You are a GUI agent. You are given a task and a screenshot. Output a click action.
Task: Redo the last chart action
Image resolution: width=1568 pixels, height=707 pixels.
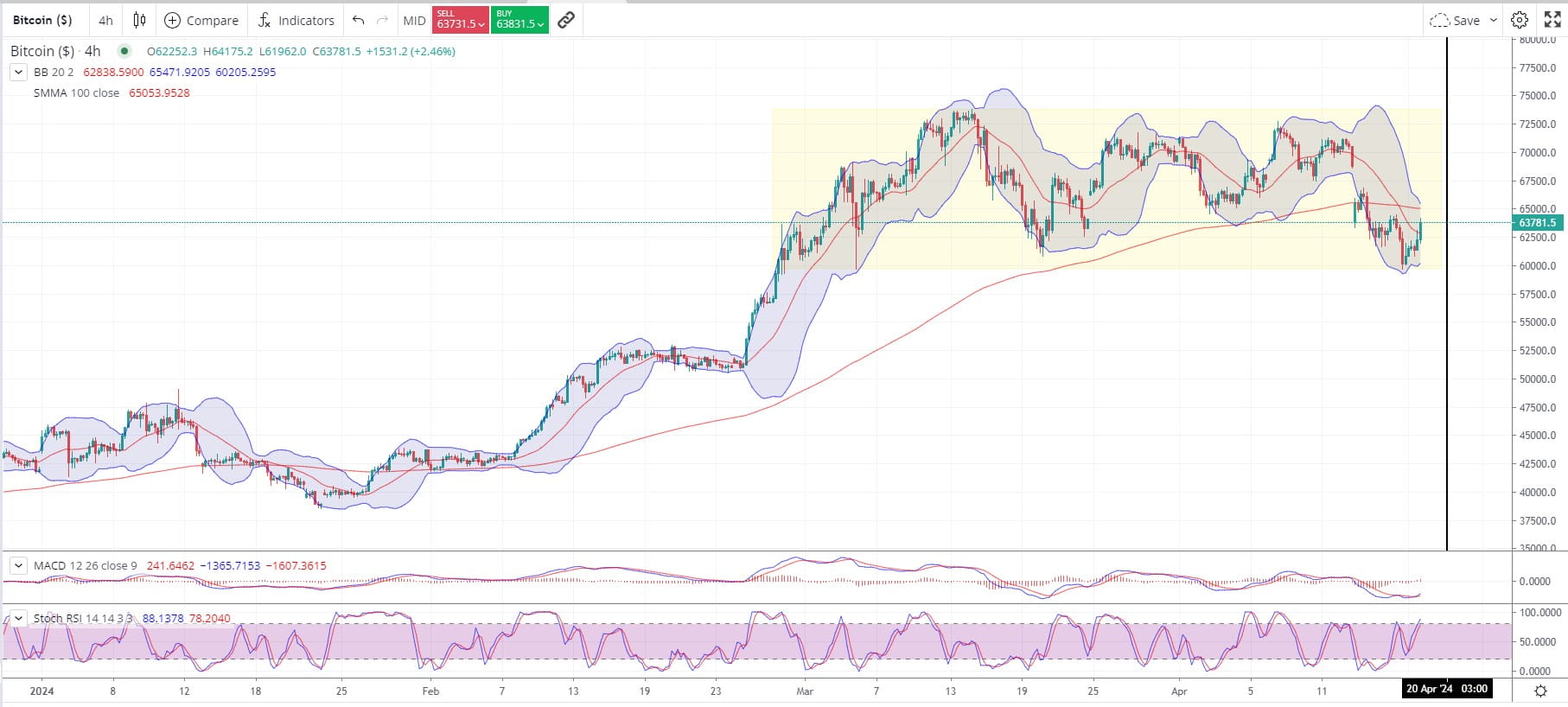click(x=383, y=20)
